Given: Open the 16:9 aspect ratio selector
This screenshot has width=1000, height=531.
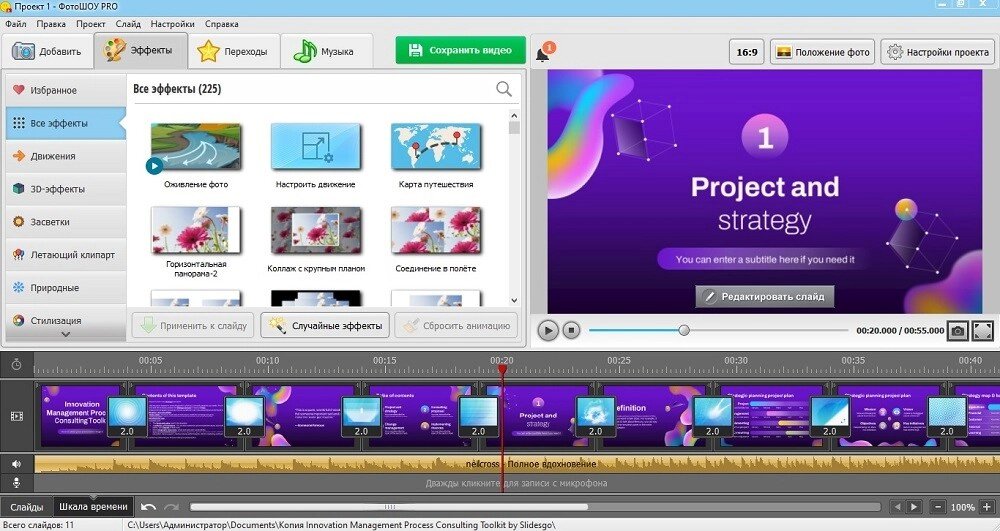Looking at the screenshot, I should [x=747, y=52].
